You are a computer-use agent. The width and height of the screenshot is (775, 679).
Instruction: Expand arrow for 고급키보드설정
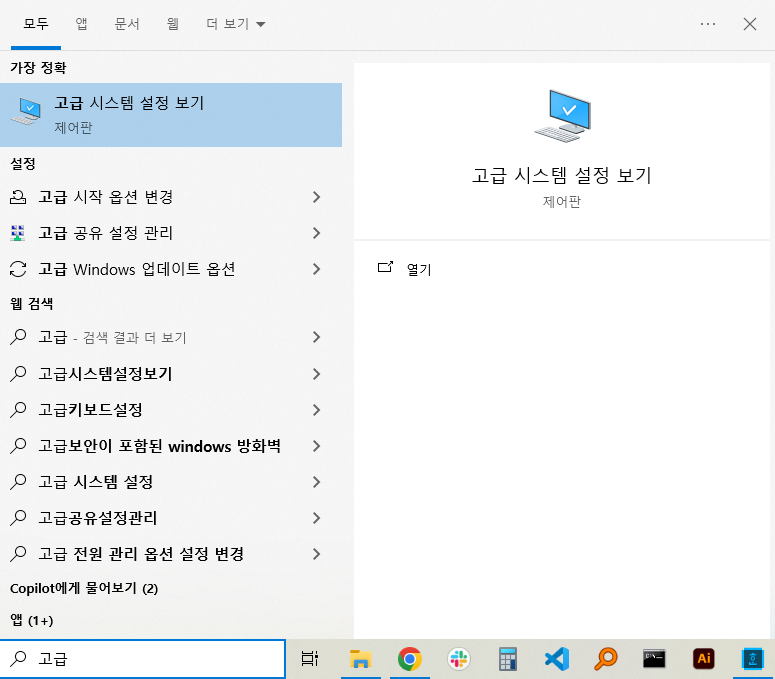pyautogui.click(x=317, y=410)
